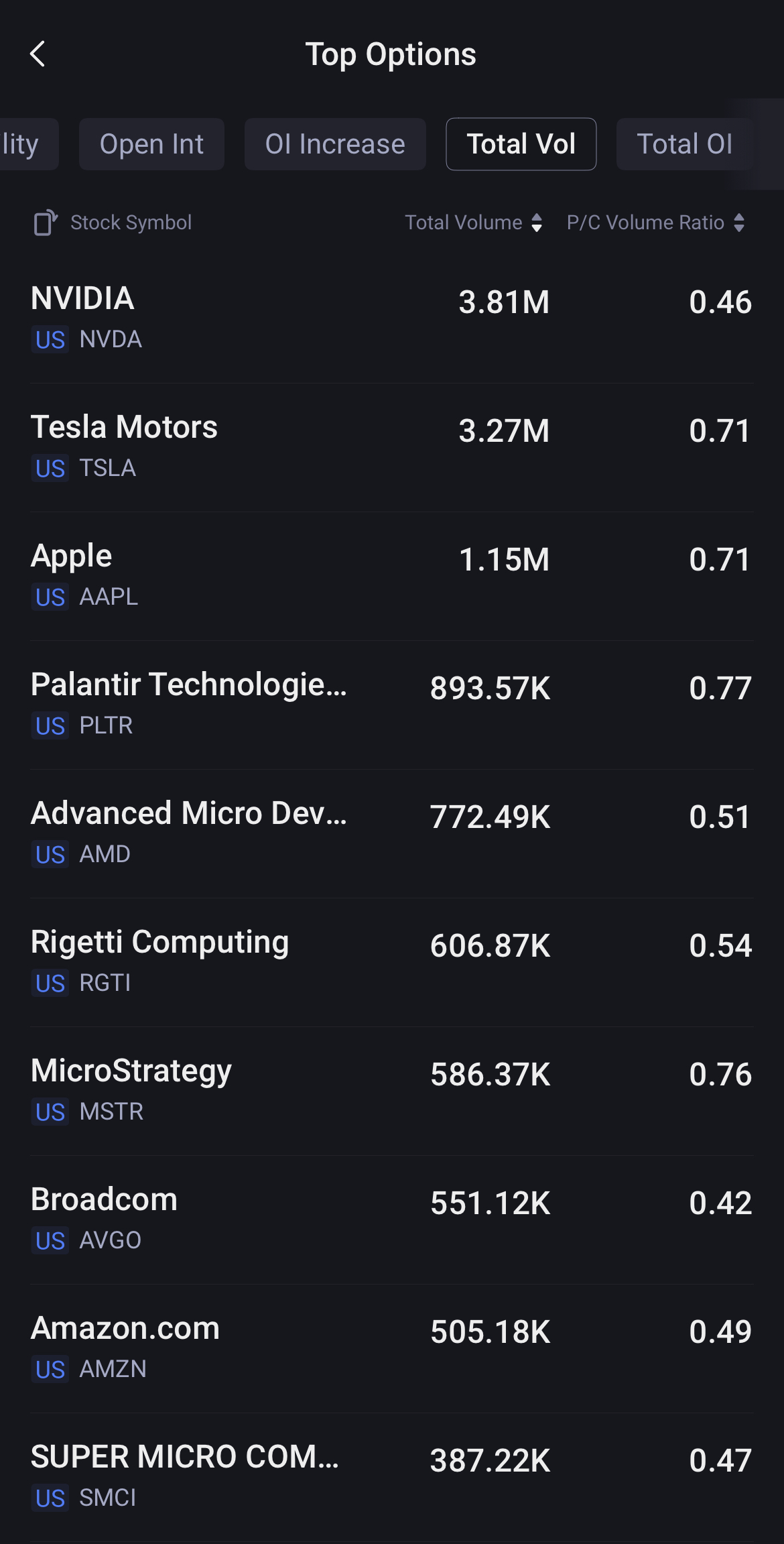Image resolution: width=784 pixels, height=1544 pixels.
Task: Tap the Stock Symbol column header
Action: 131,223
